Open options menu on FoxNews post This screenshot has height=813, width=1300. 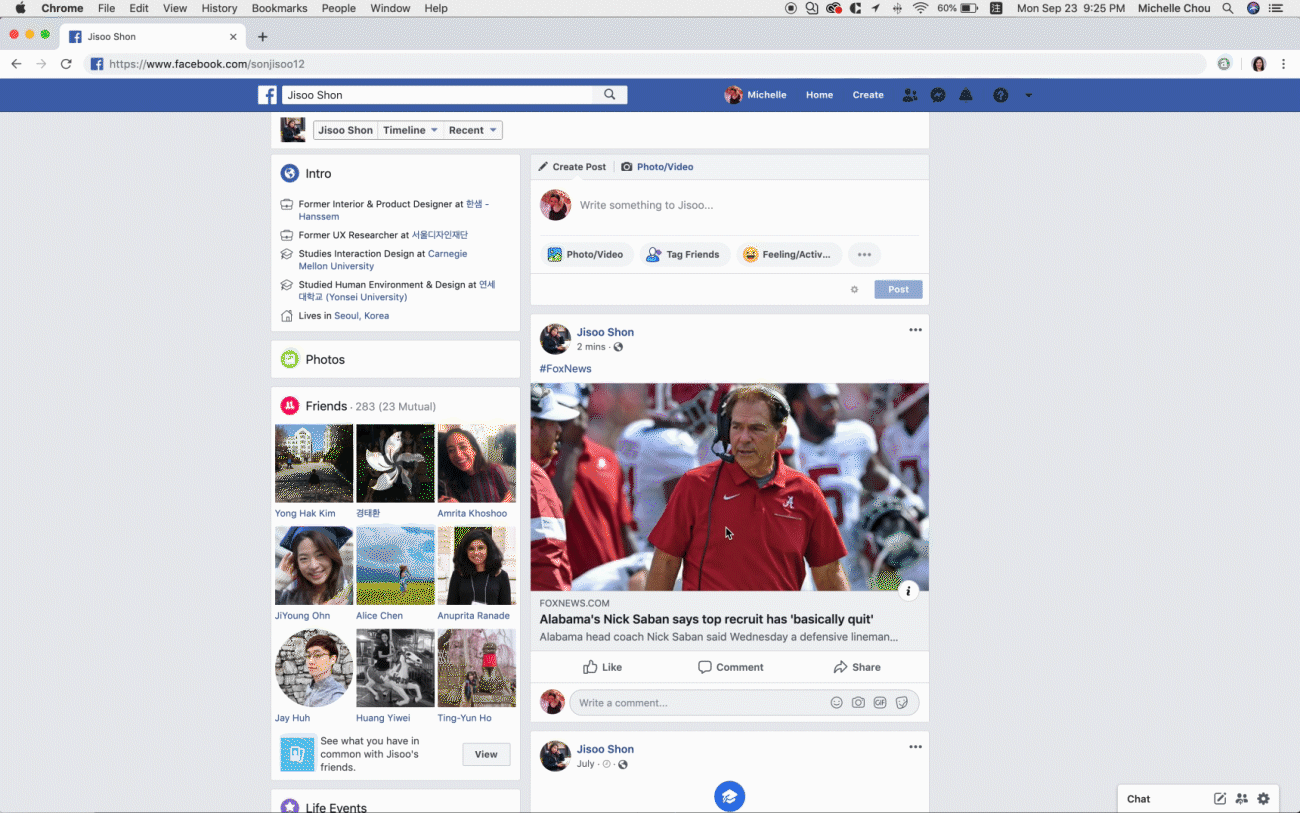[x=915, y=330]
